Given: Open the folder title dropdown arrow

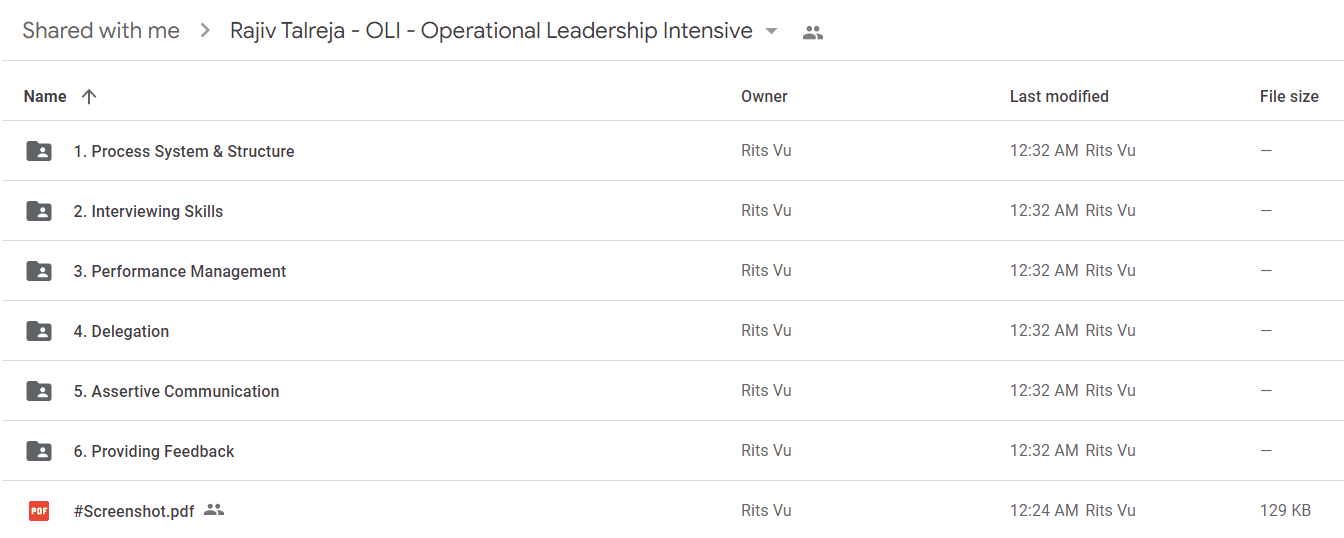Looking at the screenshot, I should click(771, 31).
